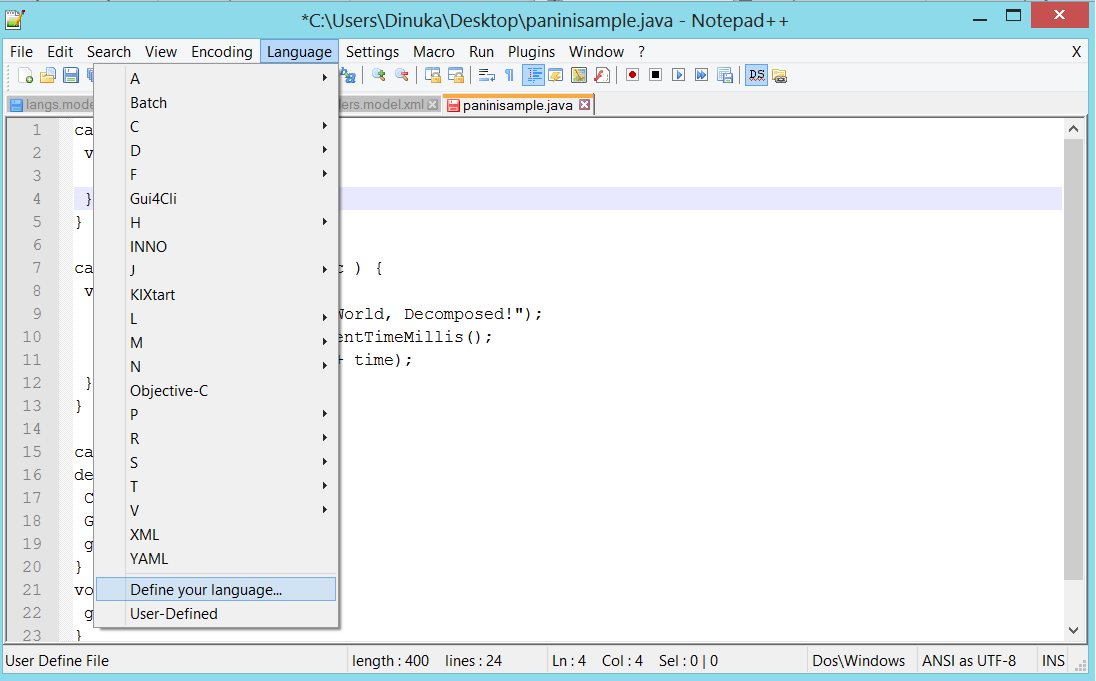Open the Encoding menu
This screenshot has height=681, width=1096.
pyautogui.click(x=222, y=51)
